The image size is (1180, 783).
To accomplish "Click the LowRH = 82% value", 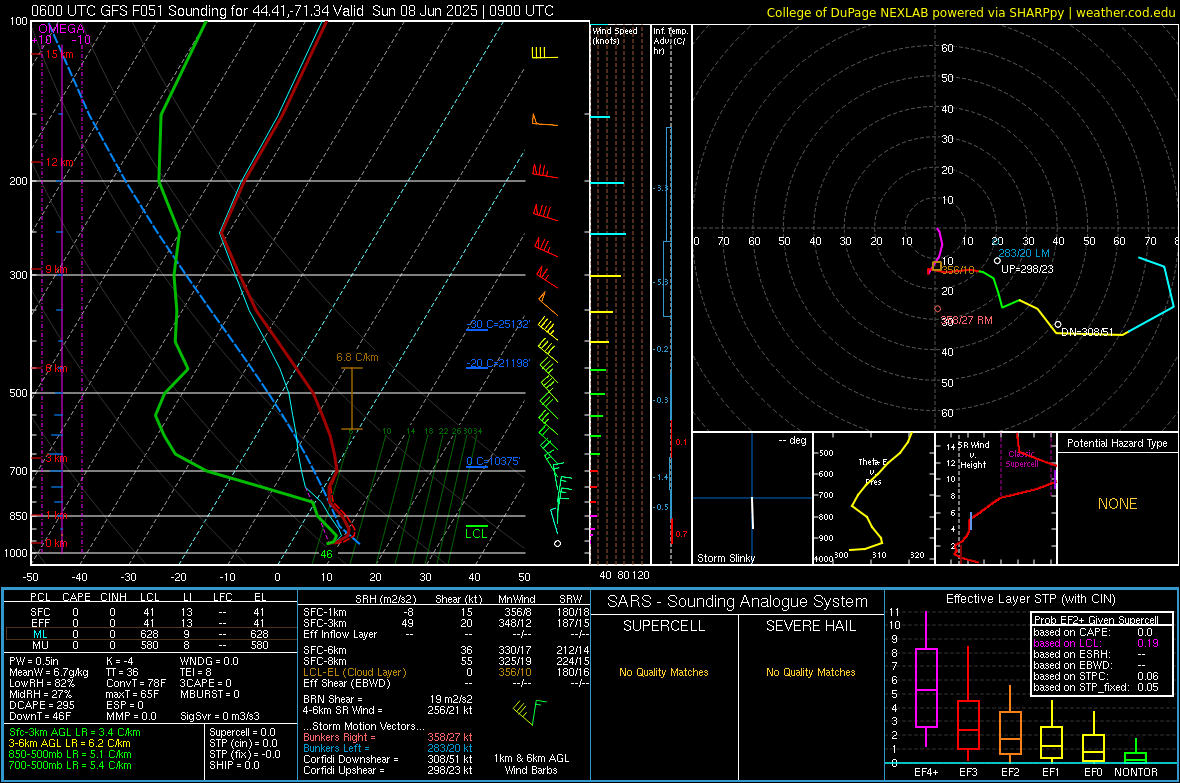I will [x=42, y=683].
